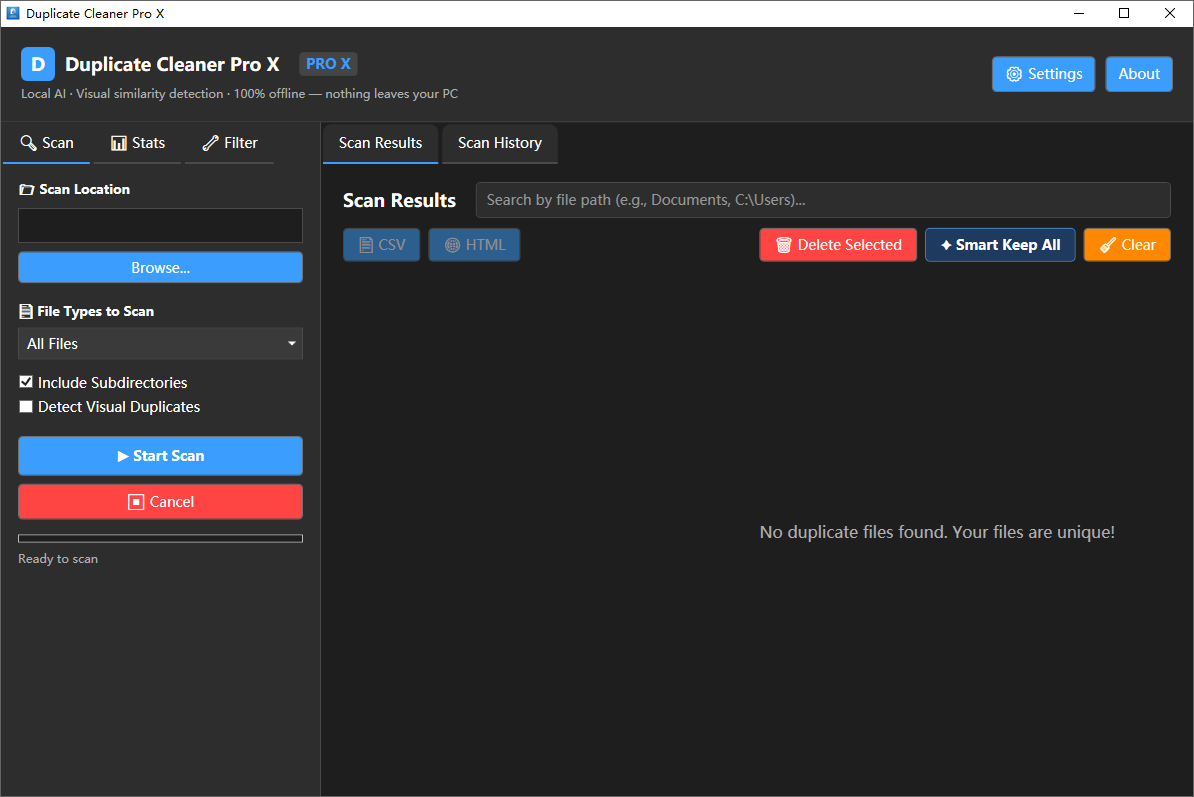The image size is (1194, 797).
Task: Click the scan progress bar
Action: 161,538
